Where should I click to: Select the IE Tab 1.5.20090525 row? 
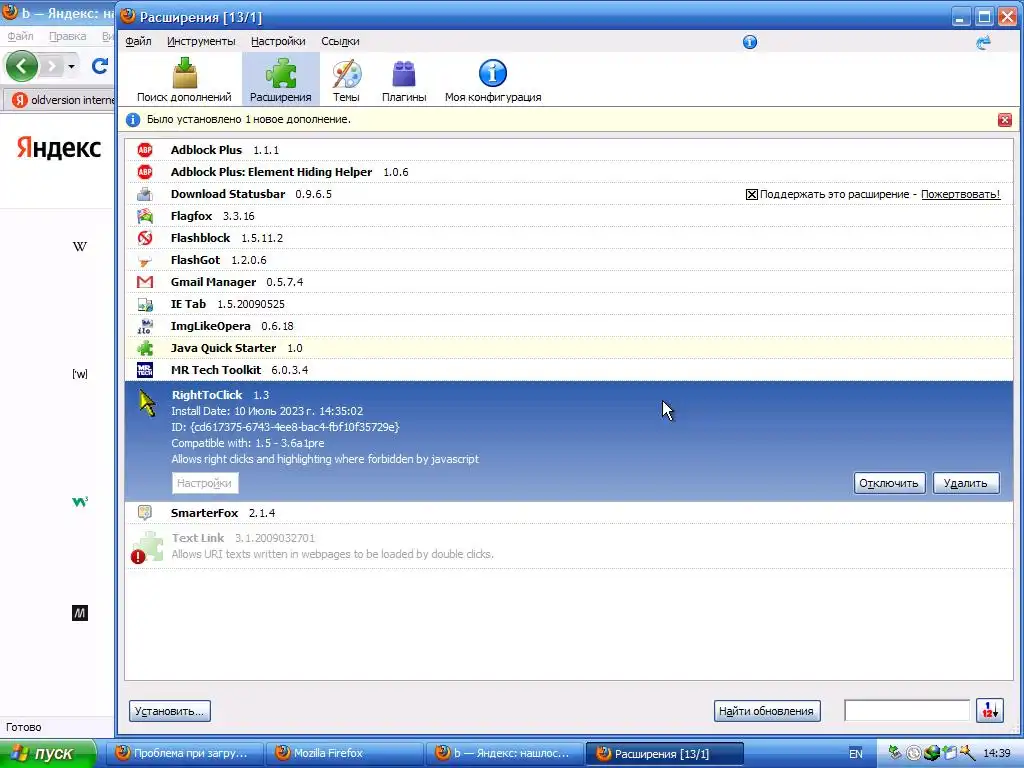click(569, 304)
